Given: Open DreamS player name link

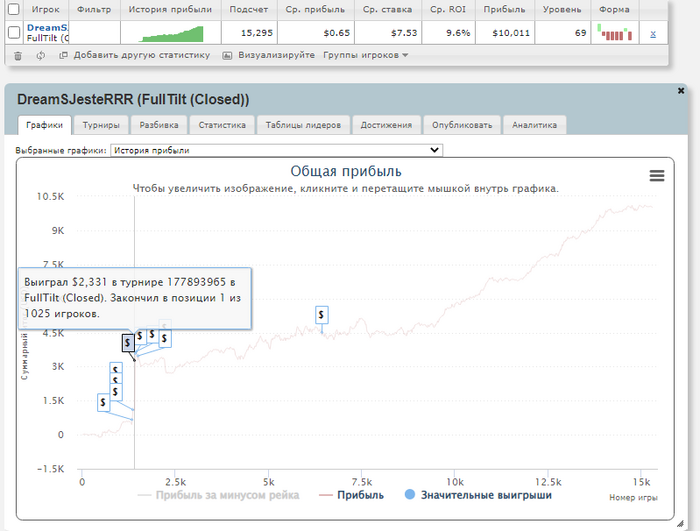Looking at the screenshot, I should 47,28.
